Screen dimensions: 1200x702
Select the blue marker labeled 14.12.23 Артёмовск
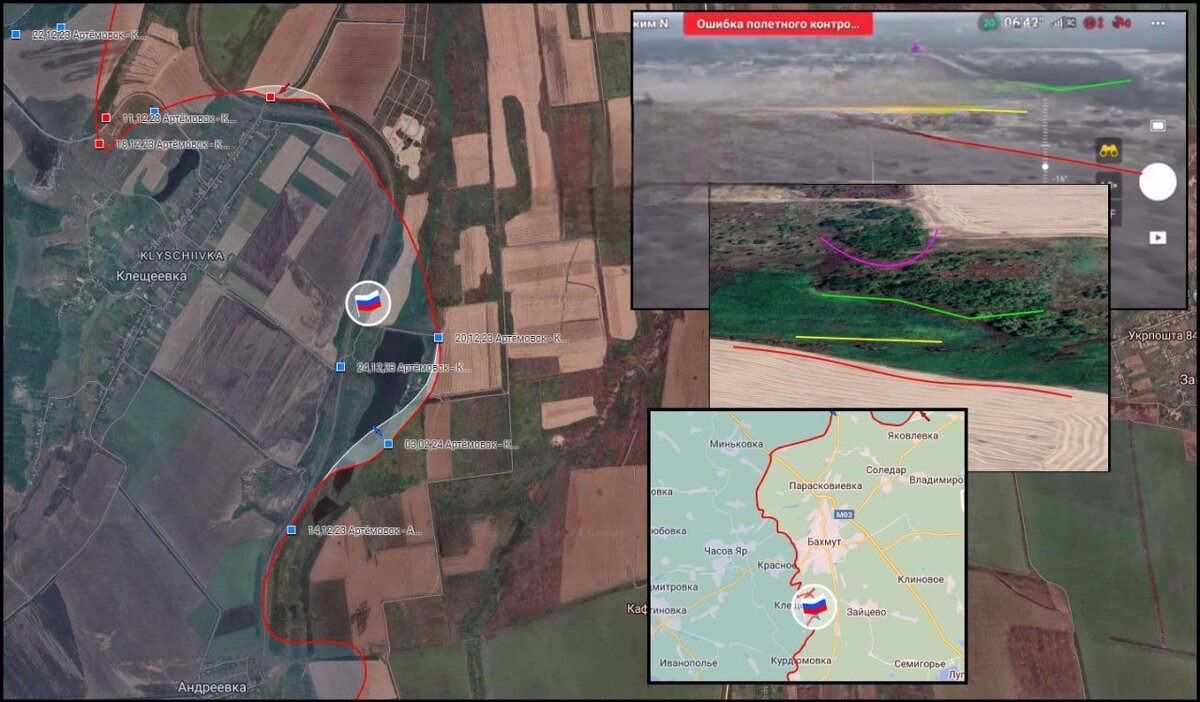(x=291, y=530)
